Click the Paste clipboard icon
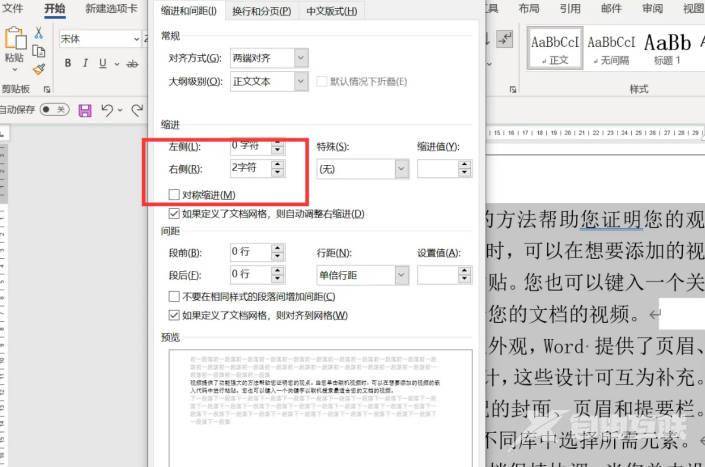Viewport: 705px width, 467px height. pos(15,38)
